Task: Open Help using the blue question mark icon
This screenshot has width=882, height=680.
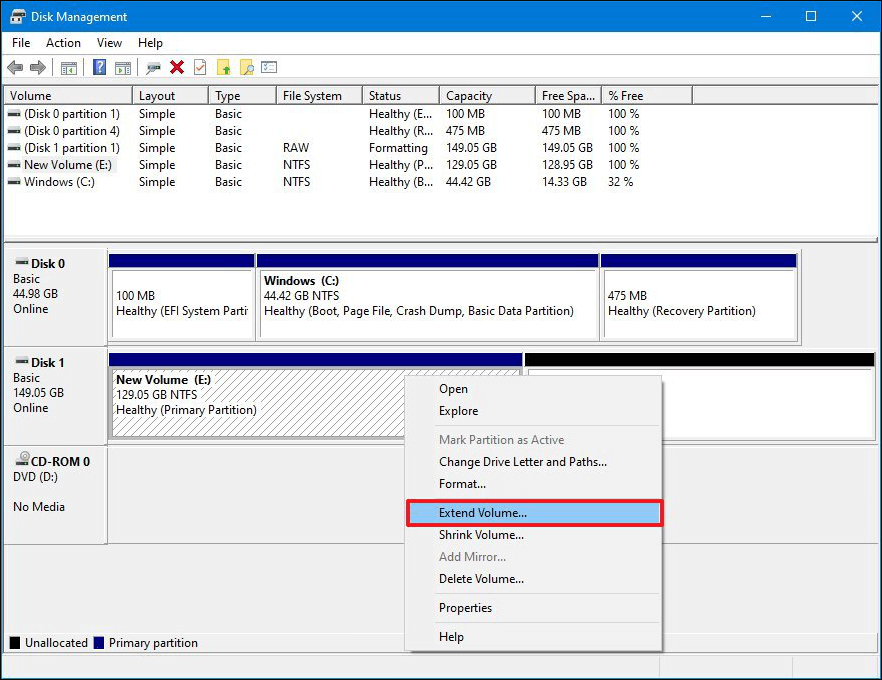Action: pos(97,67)
